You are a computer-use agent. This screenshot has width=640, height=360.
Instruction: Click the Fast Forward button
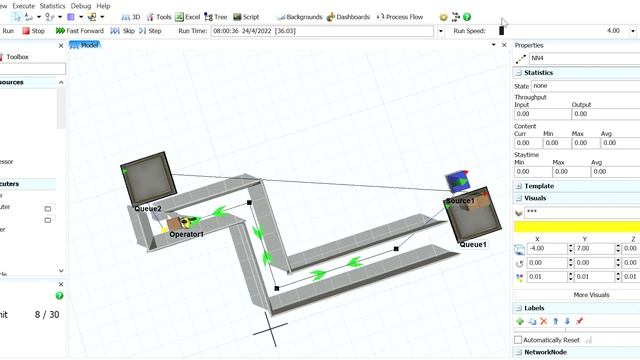pyautogui.click(x=80, y=31)
